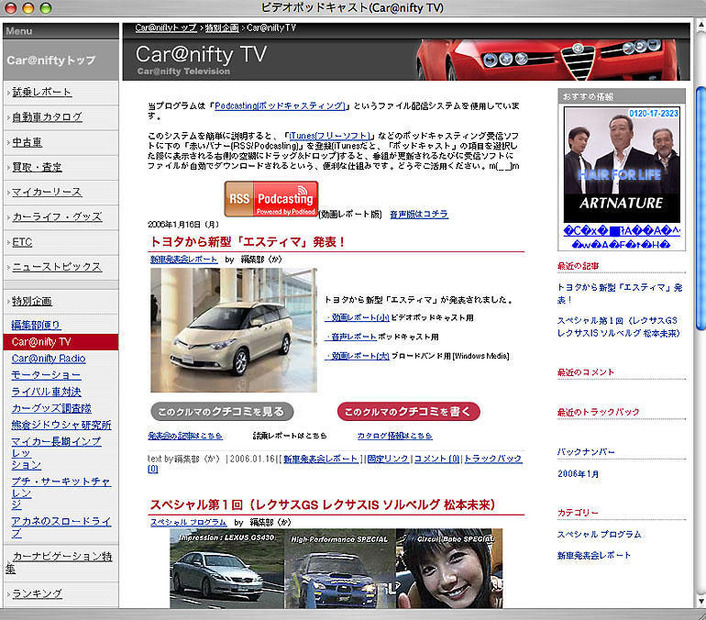Open 動画レポート(大) broadband link
706x620 pixels.
pos(357,356)
